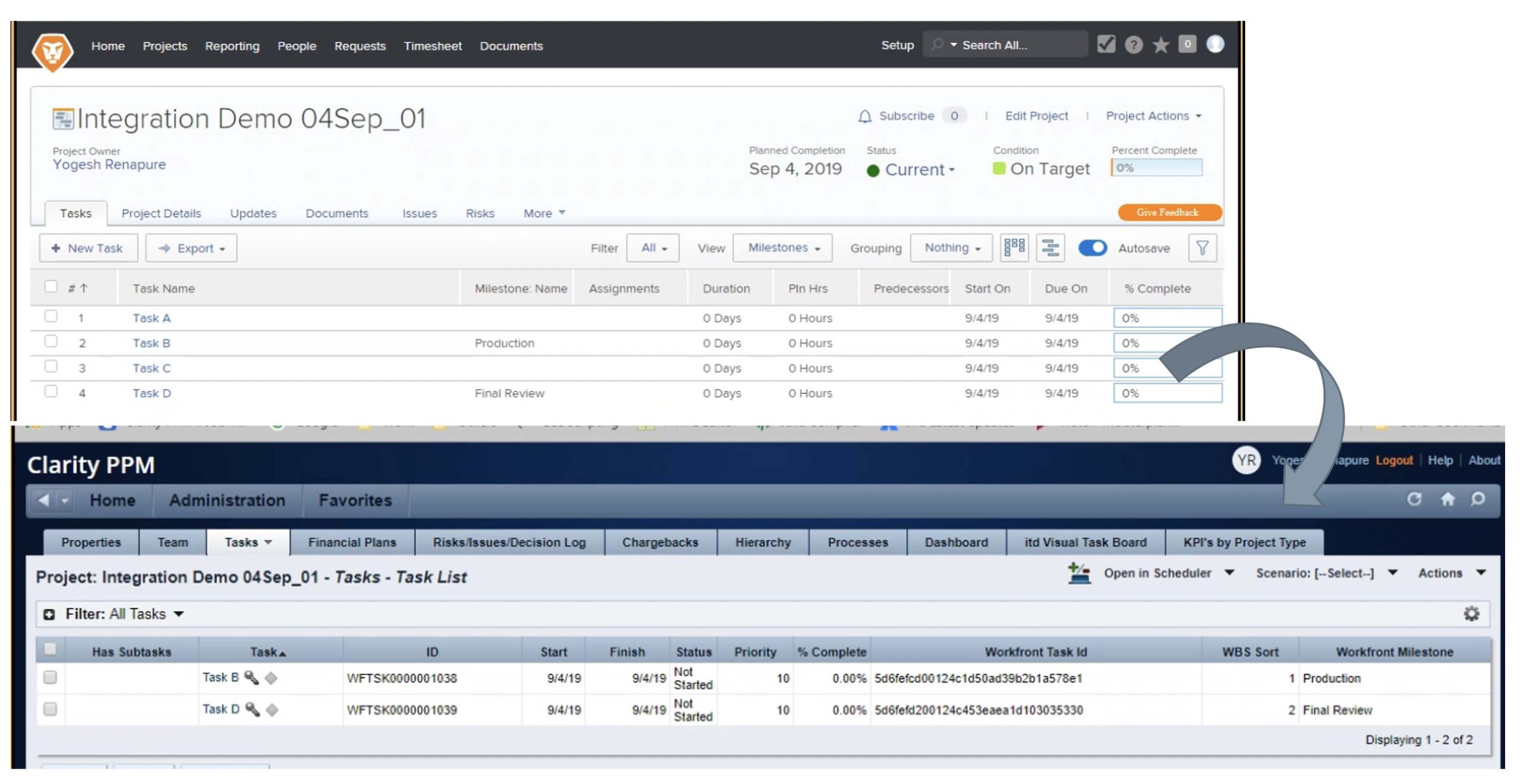Open the Risks tab in Workfront

(480, 213)
